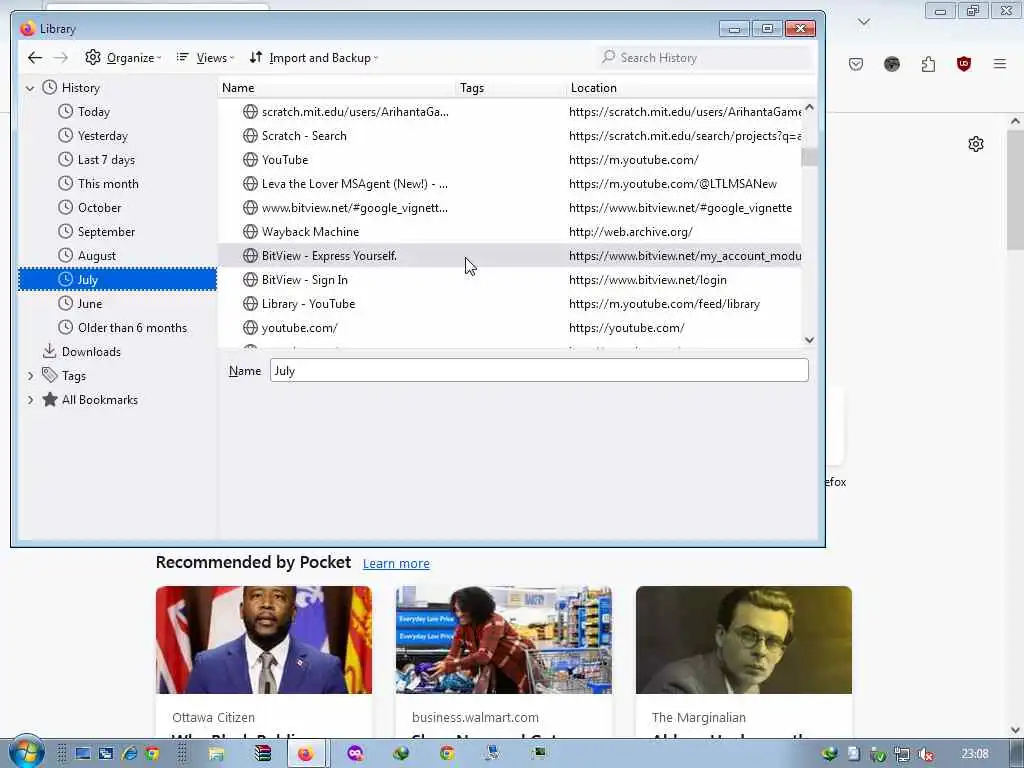The height and width of the screenshot is (768, 1024).
Task: Select BitView - Express Yourself. row
Action: click(509, 256)
